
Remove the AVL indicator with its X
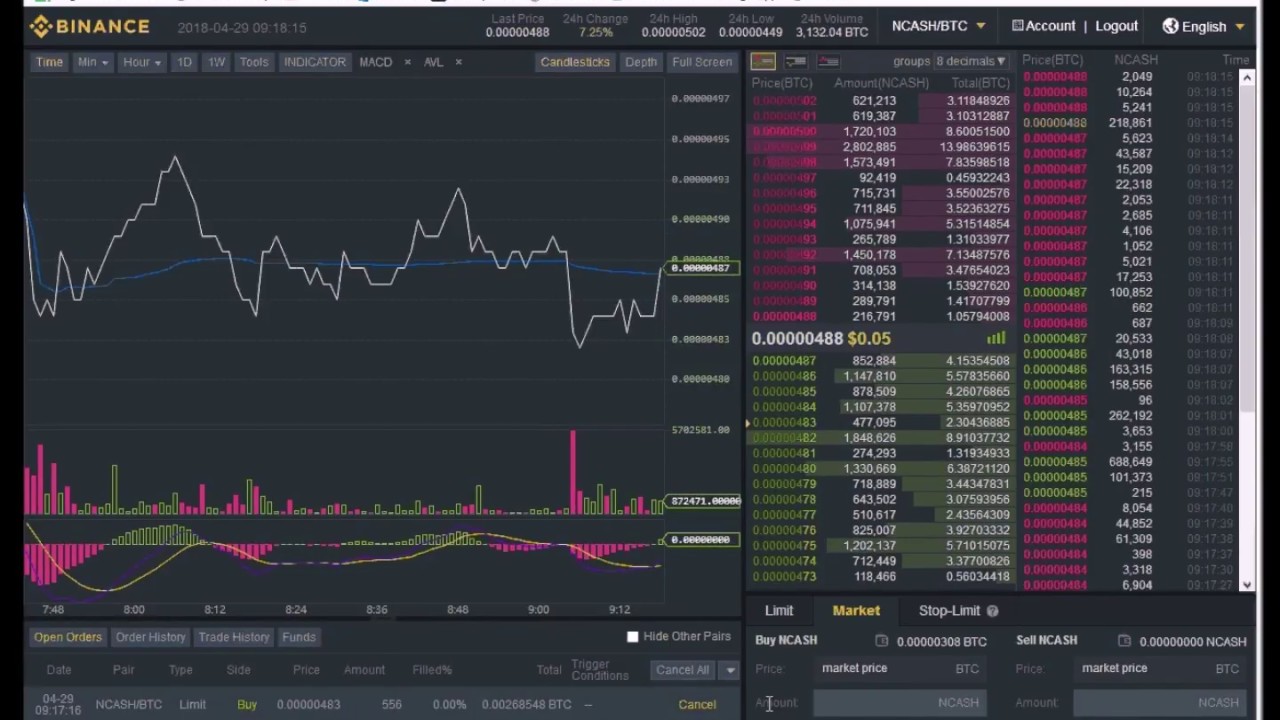click(458, 62)
